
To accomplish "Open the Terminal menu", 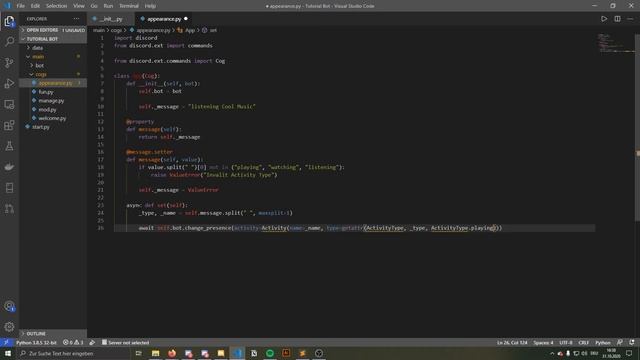I will (x=129, y=6).
